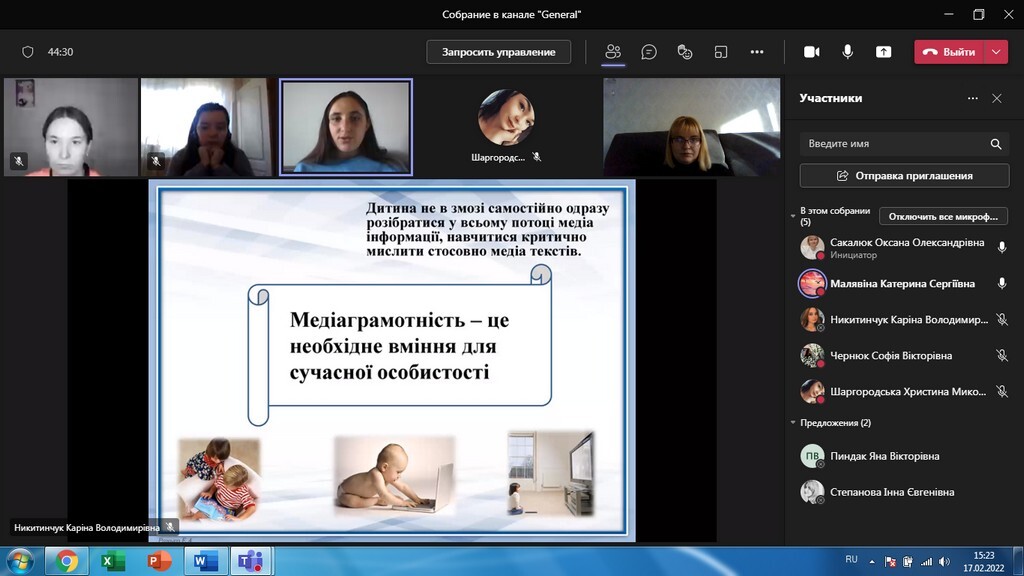
Task: Click the shield security icon near timer
Action: [28, 52]
